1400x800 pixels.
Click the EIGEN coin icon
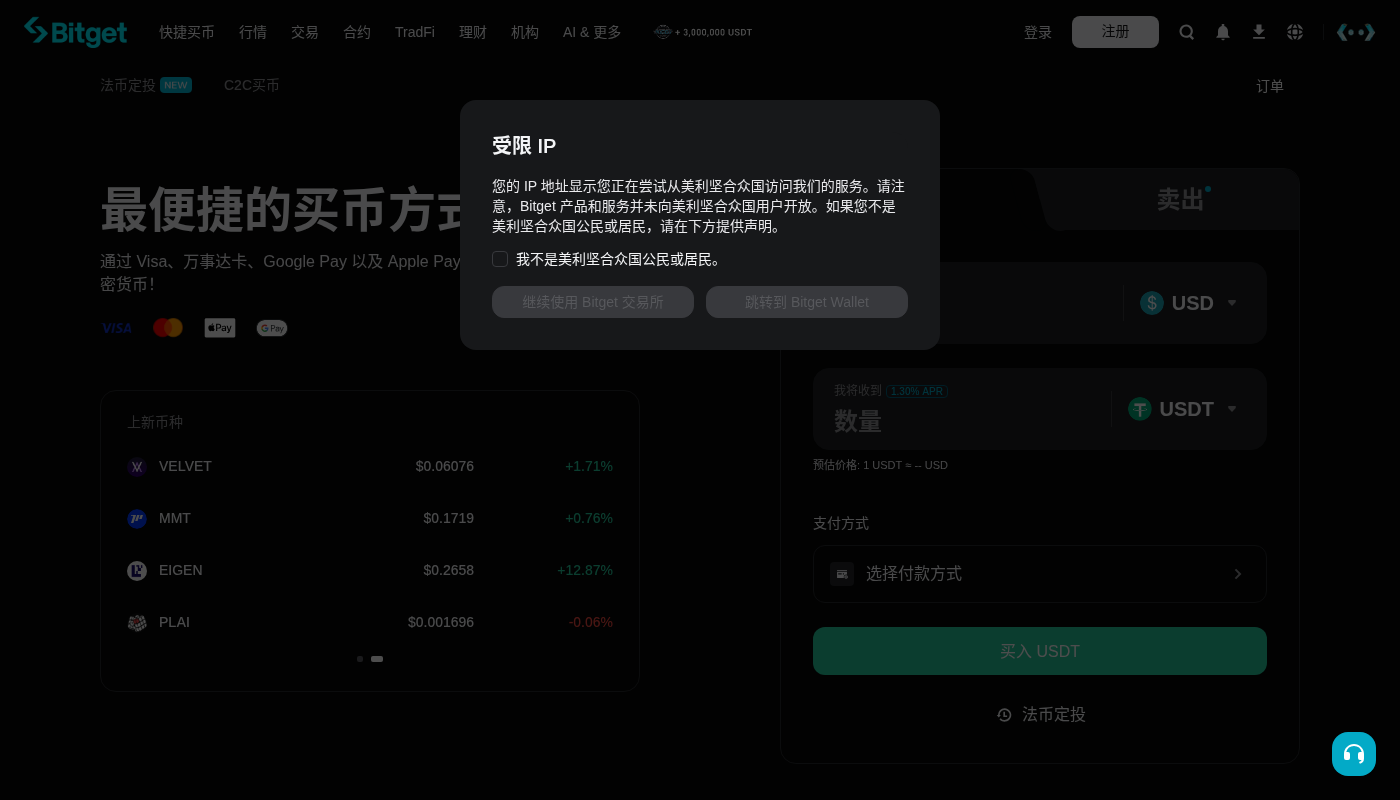coord(137,571)
